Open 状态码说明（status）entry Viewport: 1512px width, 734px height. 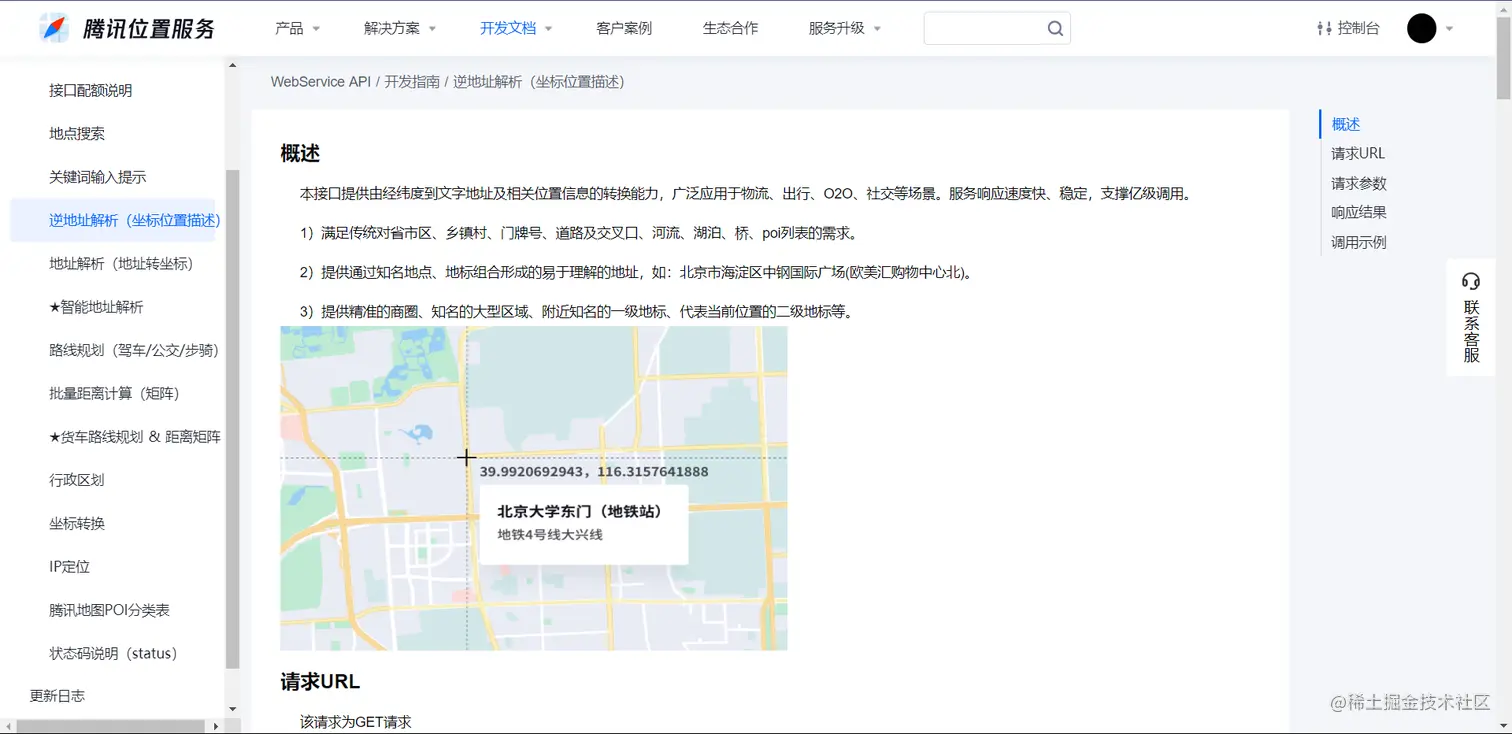pos(113,653)
